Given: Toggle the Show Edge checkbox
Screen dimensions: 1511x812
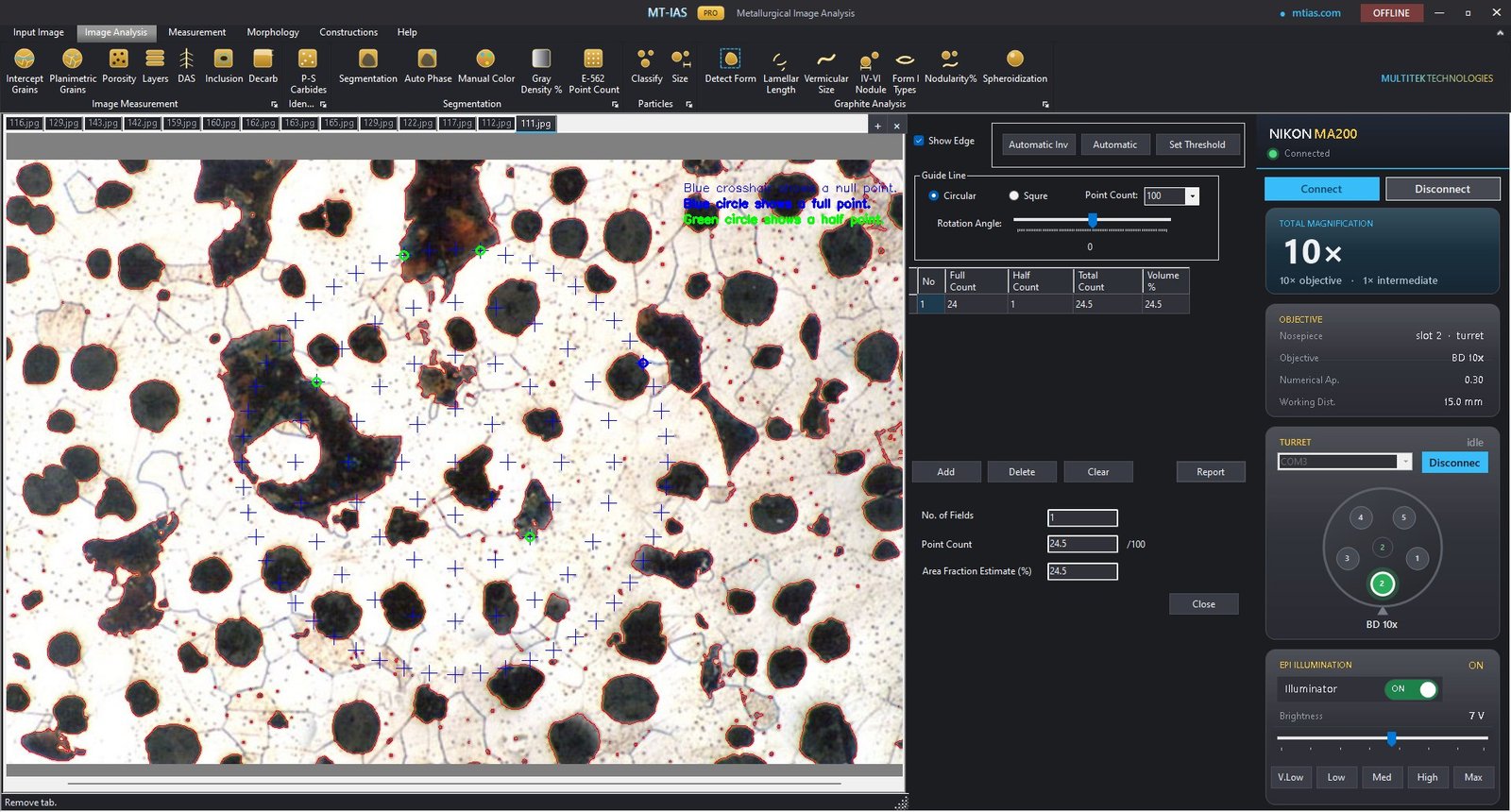Looking at the screenshot, I should (919, 141).
